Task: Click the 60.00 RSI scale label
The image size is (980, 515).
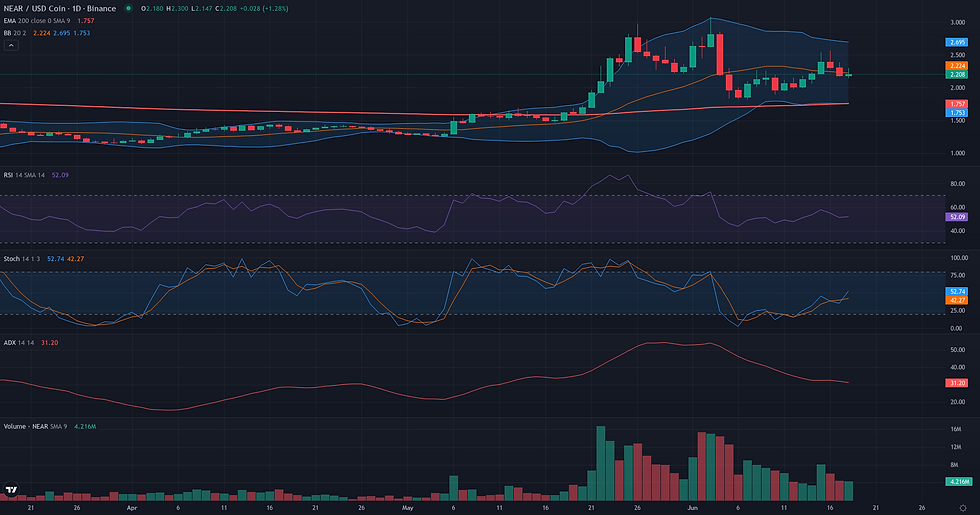Action: coord(957,208)
